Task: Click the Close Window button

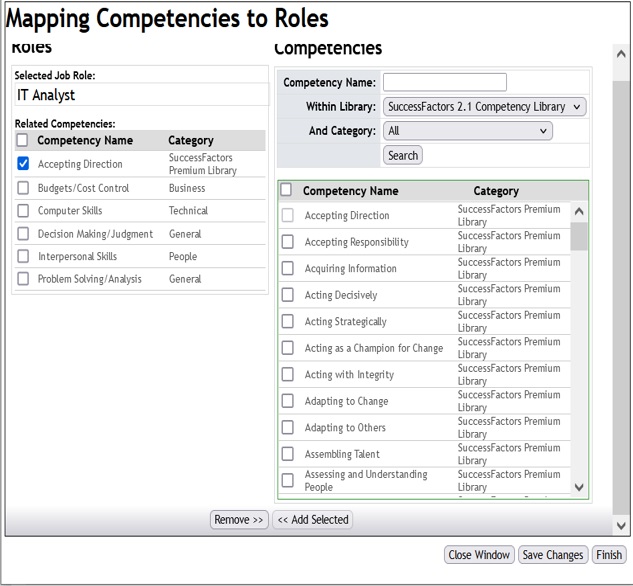Action: pos(479,555)
